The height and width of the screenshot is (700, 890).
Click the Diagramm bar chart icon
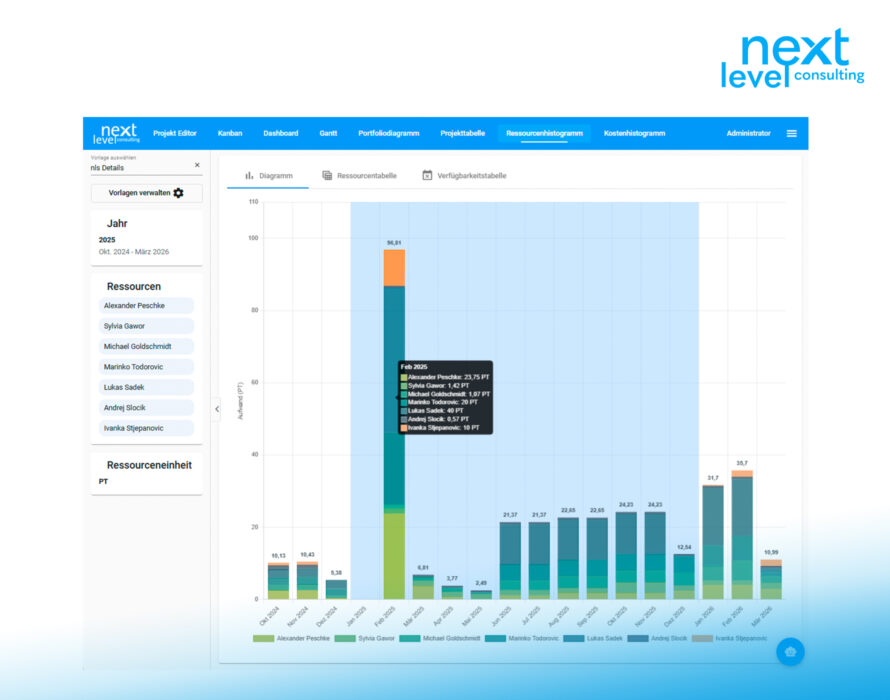pyautogui.click(x=249, y=175)
